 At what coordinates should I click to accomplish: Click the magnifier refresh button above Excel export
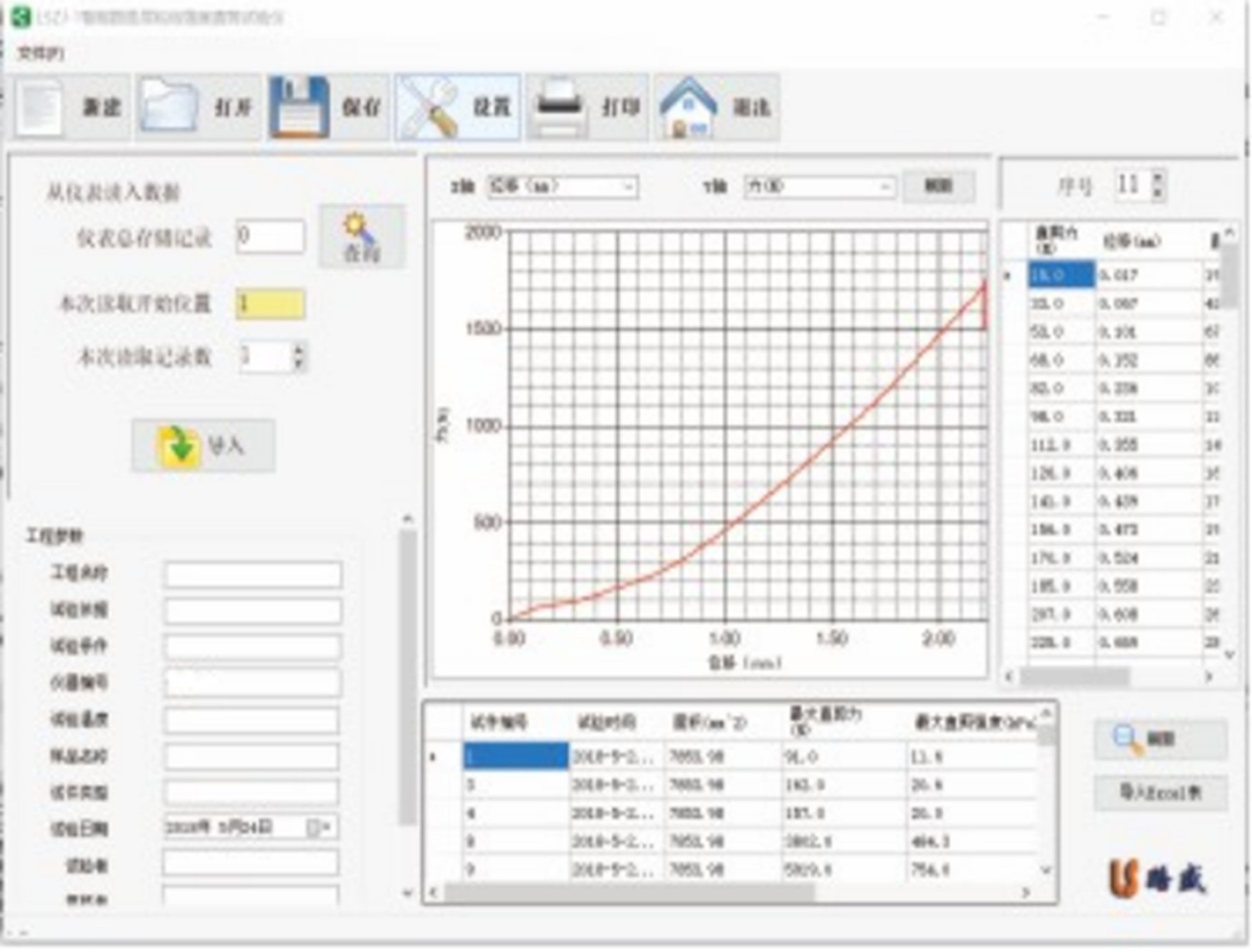[x=1160, y=739]
